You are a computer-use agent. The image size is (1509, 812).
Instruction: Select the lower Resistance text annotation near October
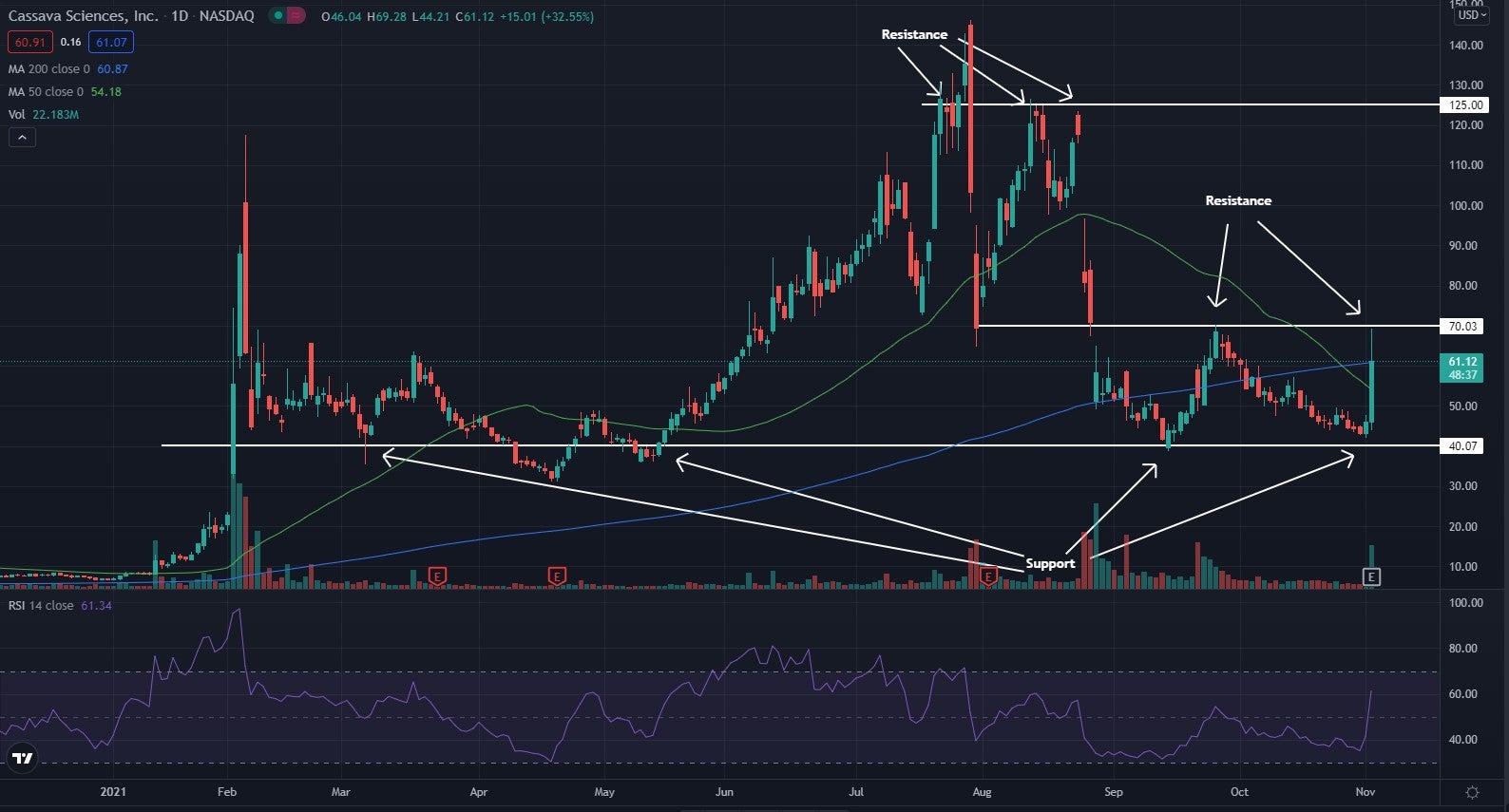1238,200
